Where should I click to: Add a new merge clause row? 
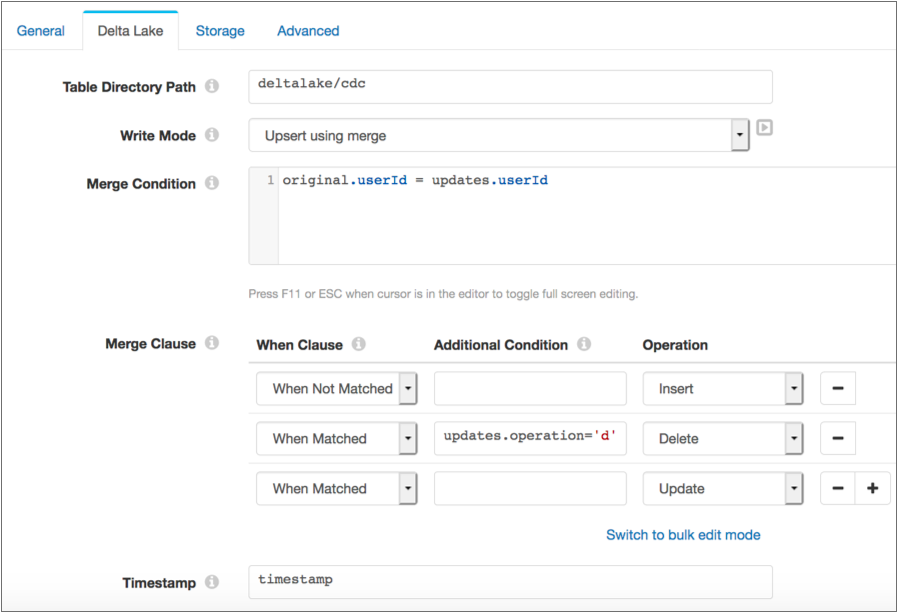tap(873, 488)
